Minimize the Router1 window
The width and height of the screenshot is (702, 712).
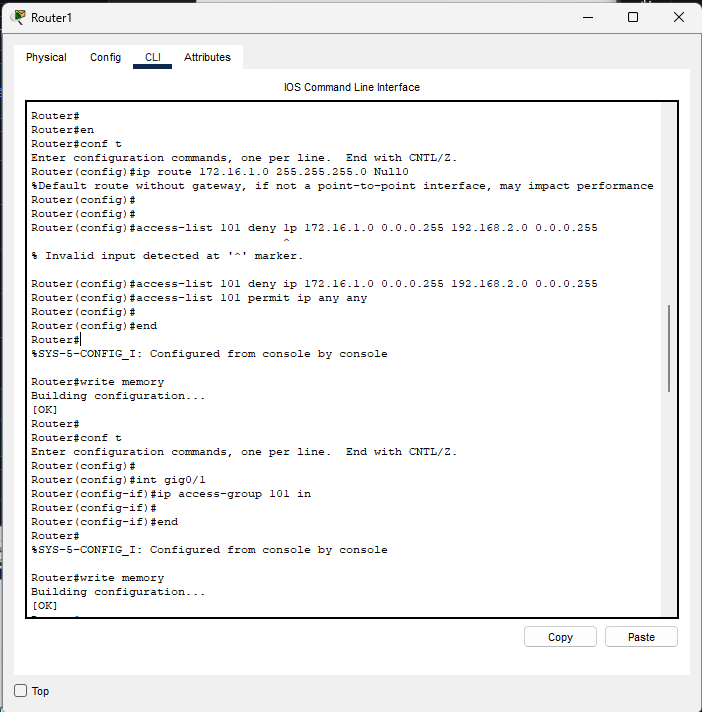tap(588, 17)
